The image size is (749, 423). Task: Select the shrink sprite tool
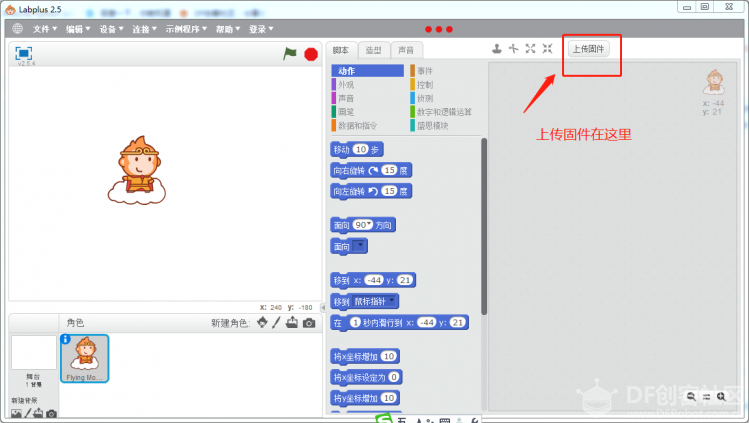[x=547, y=48]
